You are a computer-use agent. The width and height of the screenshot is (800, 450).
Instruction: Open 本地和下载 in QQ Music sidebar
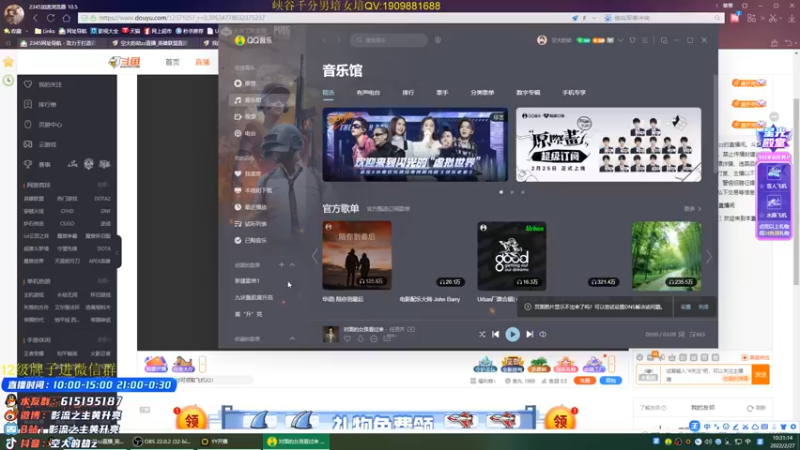(x=253, y=190)
